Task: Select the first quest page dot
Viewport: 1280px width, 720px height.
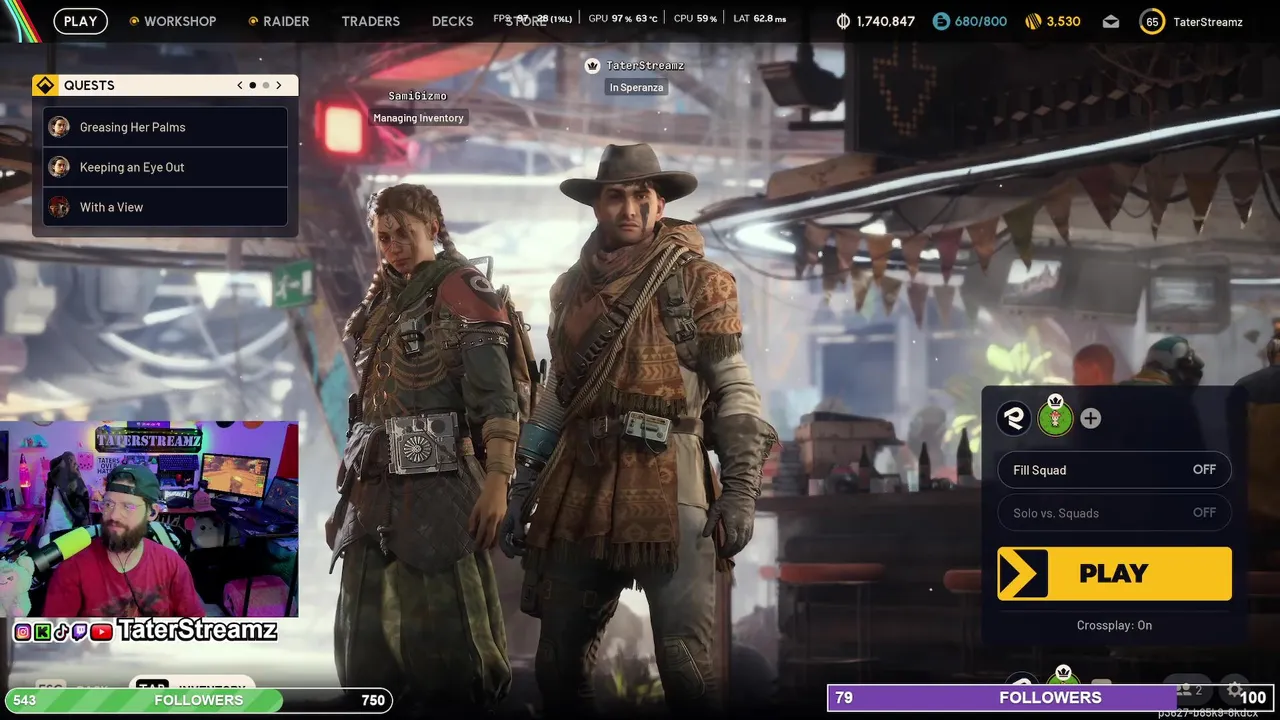Action: (253, 85)
